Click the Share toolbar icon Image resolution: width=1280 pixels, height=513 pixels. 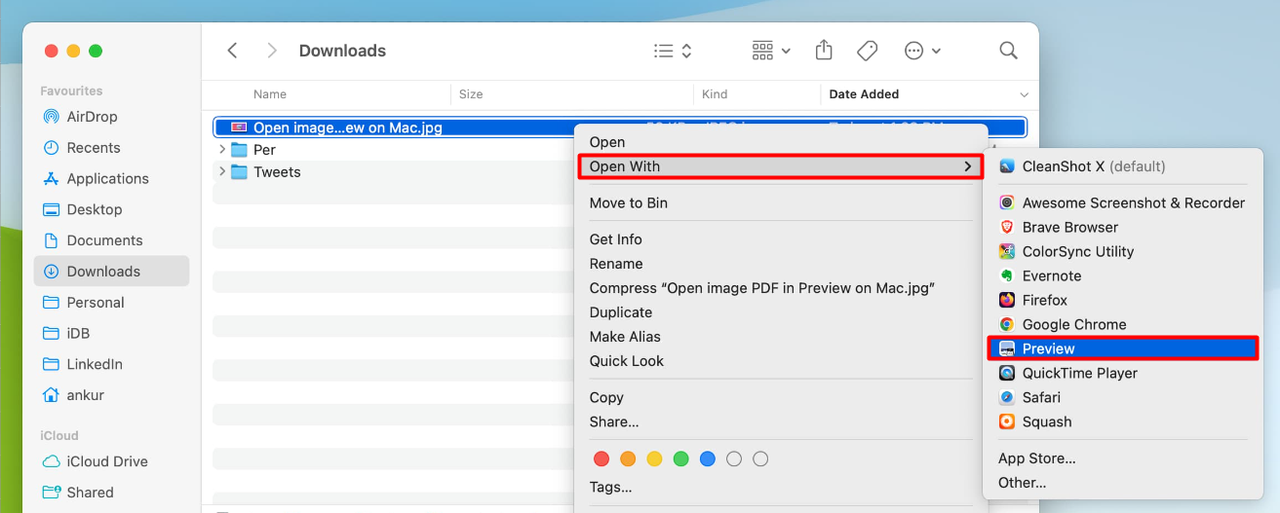pos(824,50)
